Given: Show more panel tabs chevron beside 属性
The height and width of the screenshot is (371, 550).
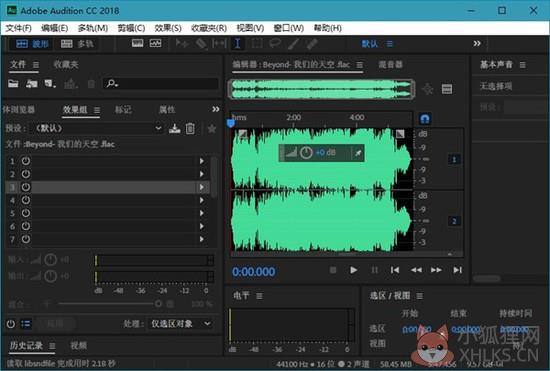Looking at the screenshot, I should point(216,109).
